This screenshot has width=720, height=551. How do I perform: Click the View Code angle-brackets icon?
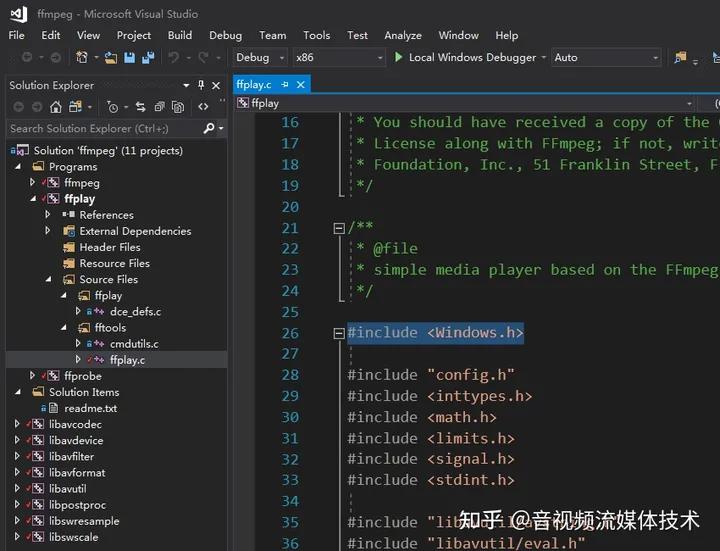(x=203, y=107)
